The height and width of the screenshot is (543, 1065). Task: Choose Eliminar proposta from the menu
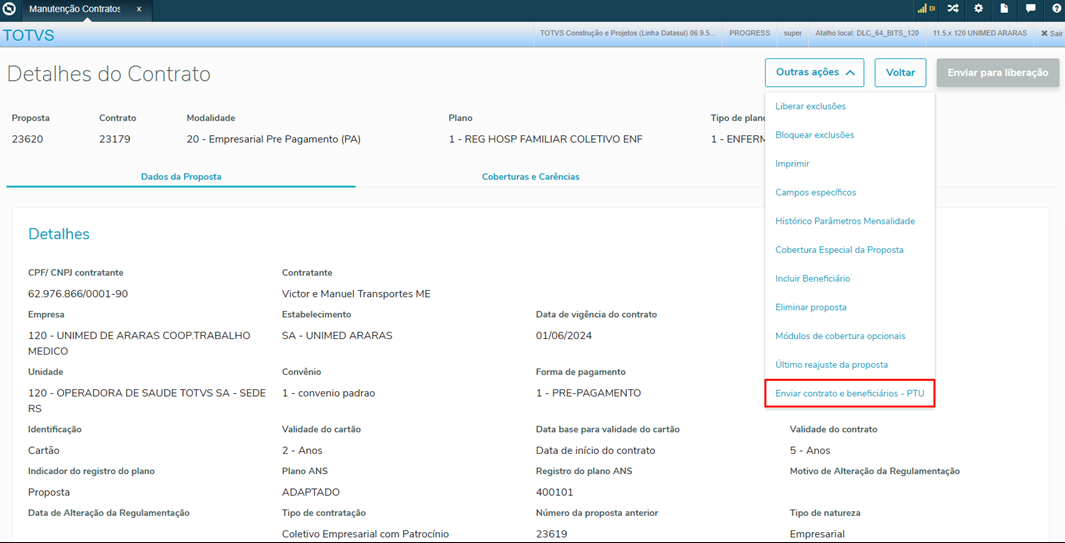tap(811, 307)
